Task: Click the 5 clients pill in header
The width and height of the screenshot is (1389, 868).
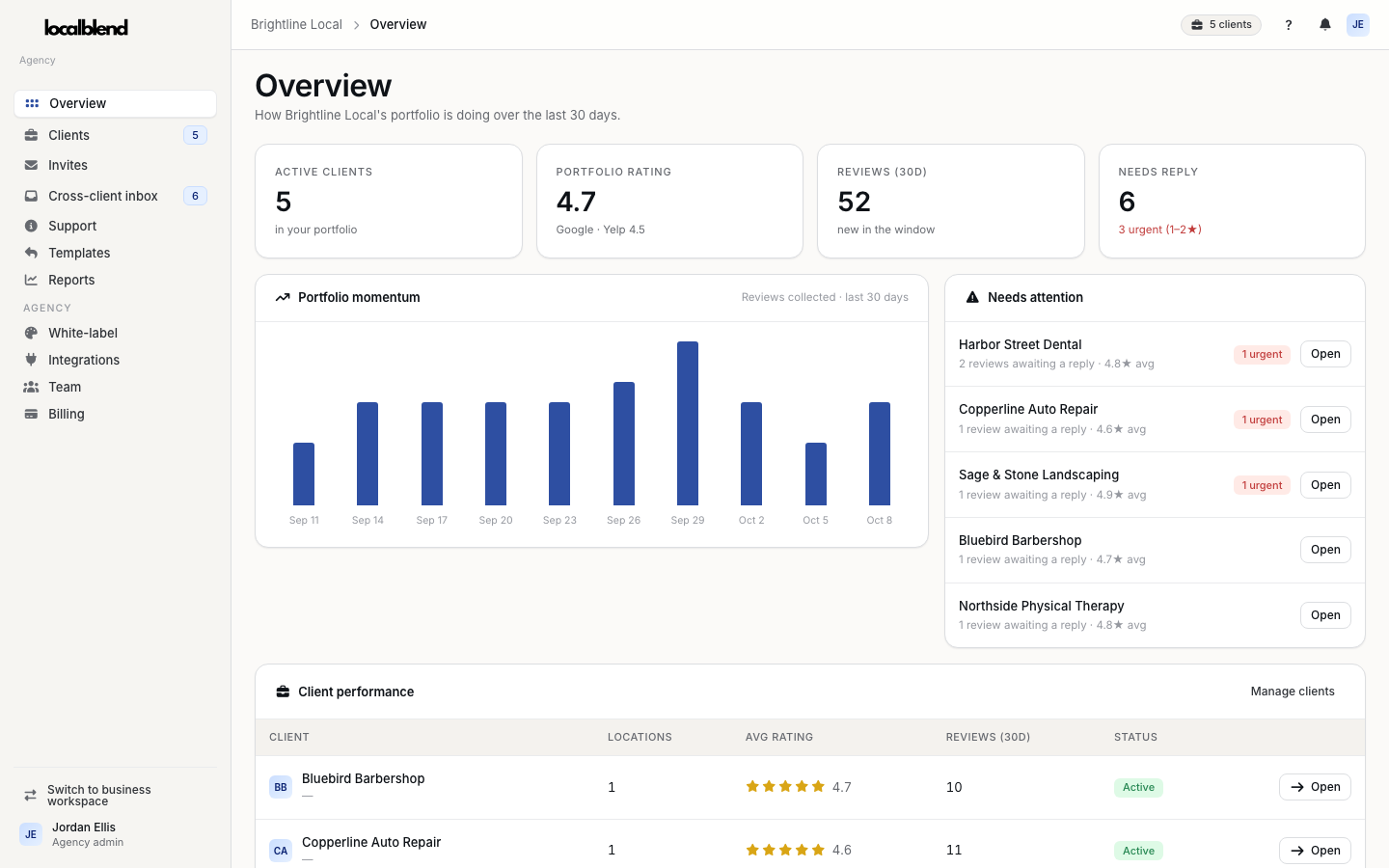Action: coord(1221,25)
